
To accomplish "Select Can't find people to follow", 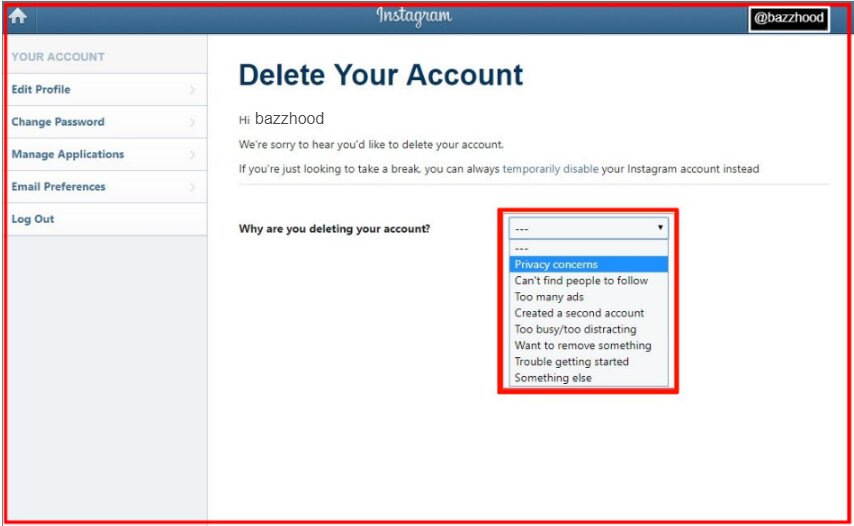I will coord(588,280).
